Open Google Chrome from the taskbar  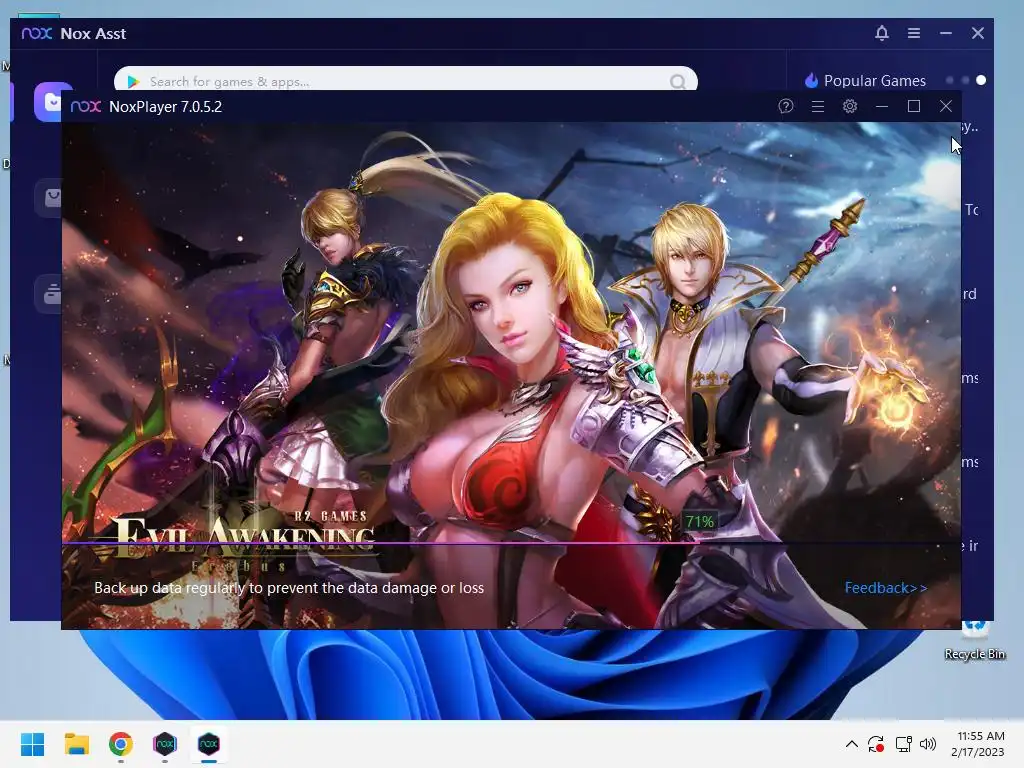point(121,744)
